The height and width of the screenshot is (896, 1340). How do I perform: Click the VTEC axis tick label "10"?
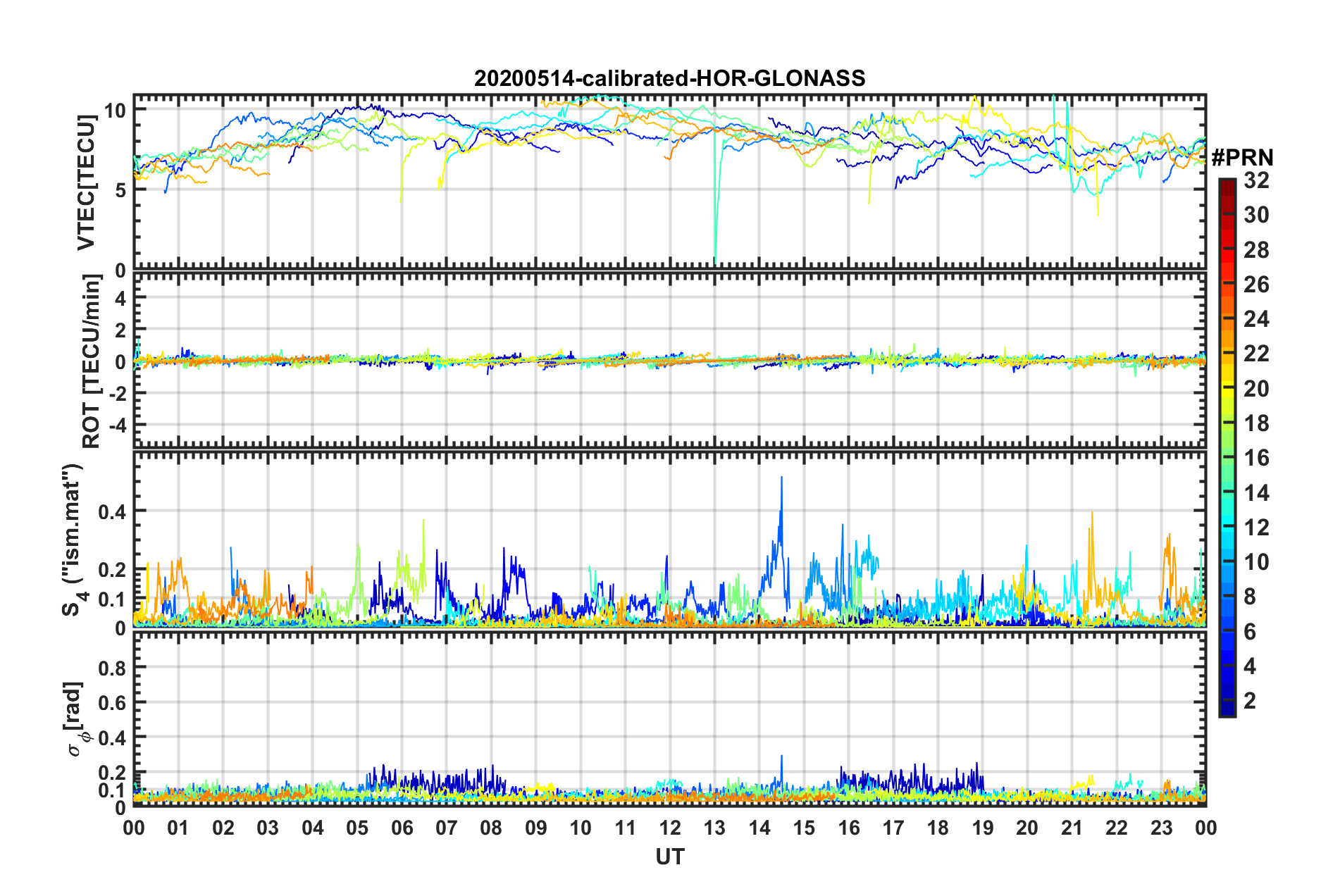click(x=114, y=110)
